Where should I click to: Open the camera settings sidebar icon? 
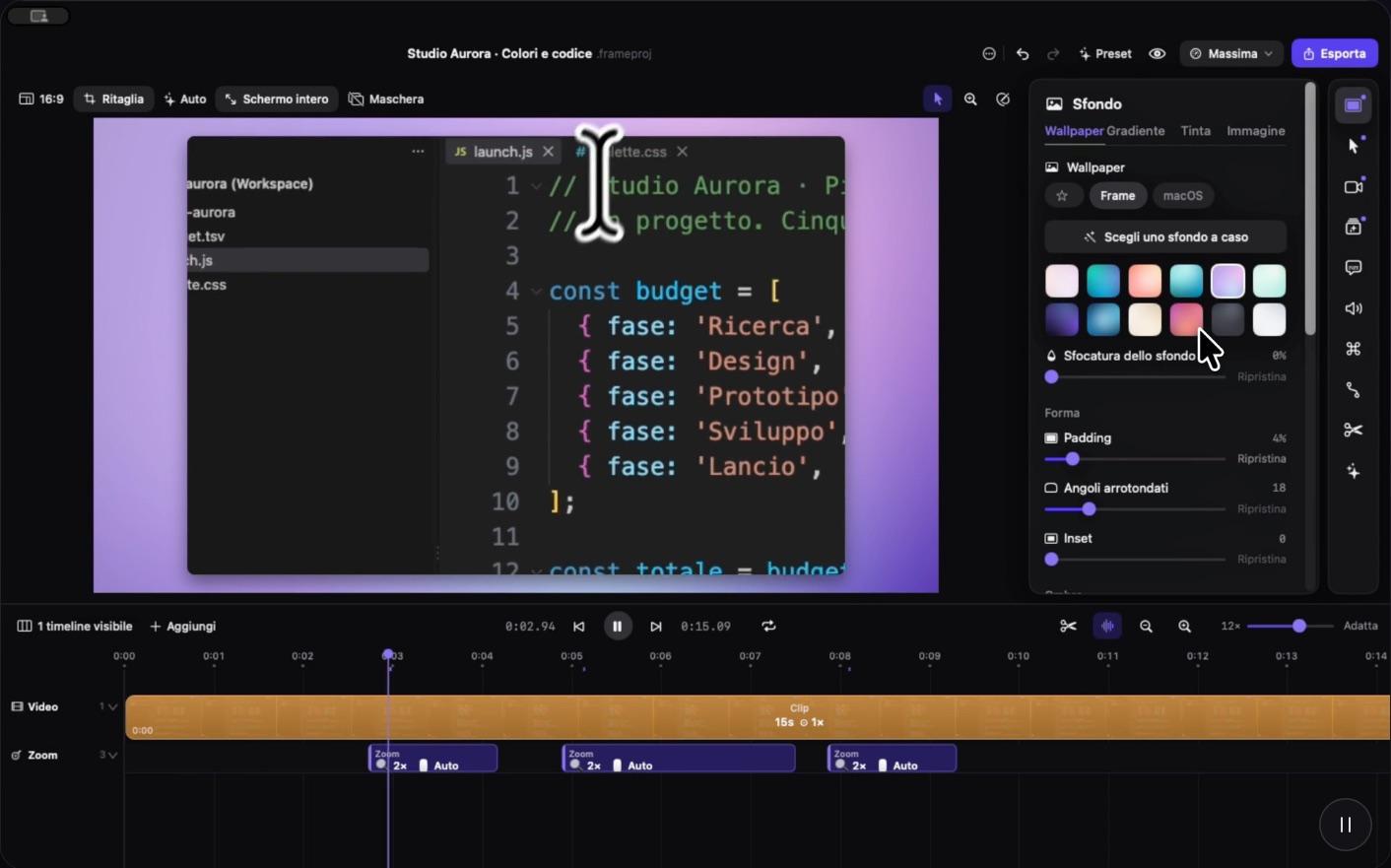click(x=1354, y=187)
